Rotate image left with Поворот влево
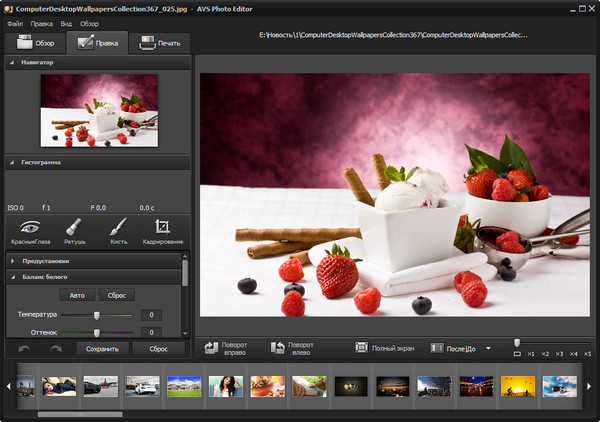Image resolution: width=600 pixels, height=422 pixels. [x=292, y=348]
